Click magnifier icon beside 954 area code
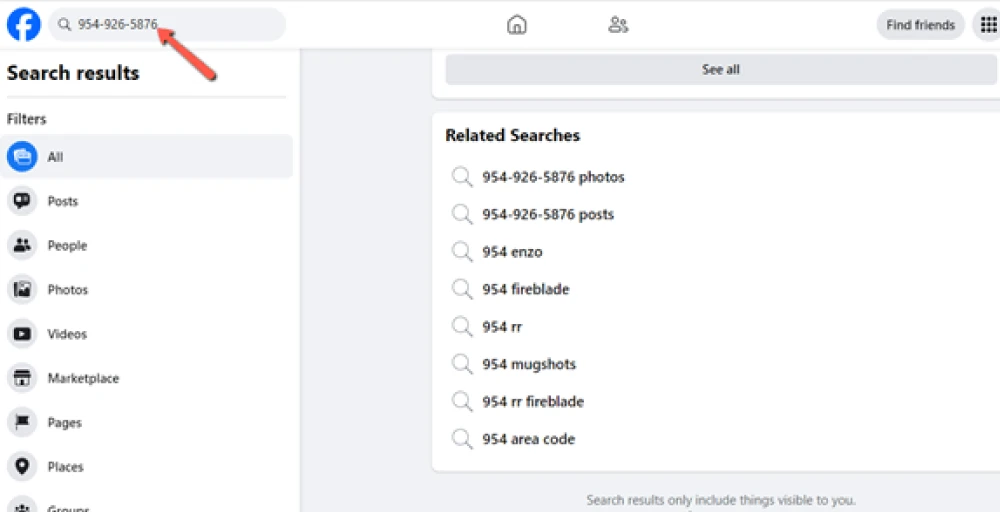 coord(462,439)
